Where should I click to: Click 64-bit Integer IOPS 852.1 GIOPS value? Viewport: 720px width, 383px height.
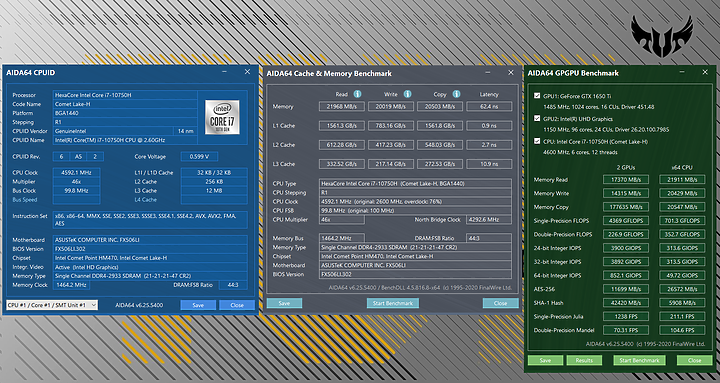coord(625,276)
